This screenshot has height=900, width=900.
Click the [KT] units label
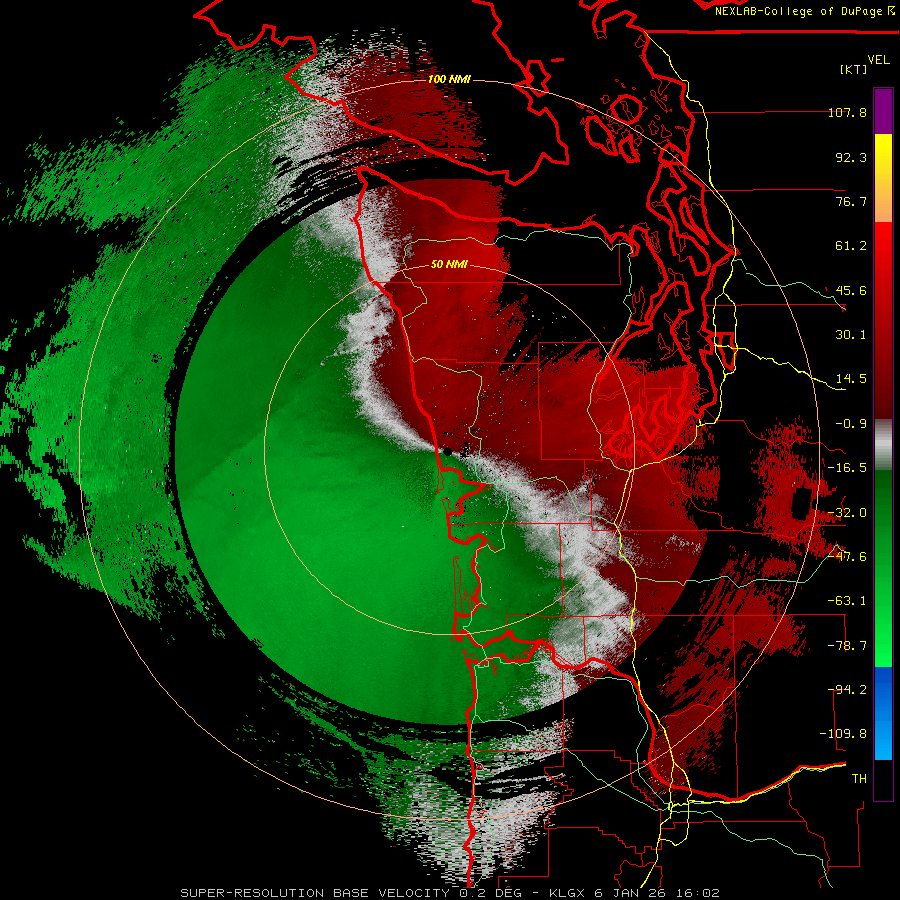pyautogui.click(x=854, y=69)
